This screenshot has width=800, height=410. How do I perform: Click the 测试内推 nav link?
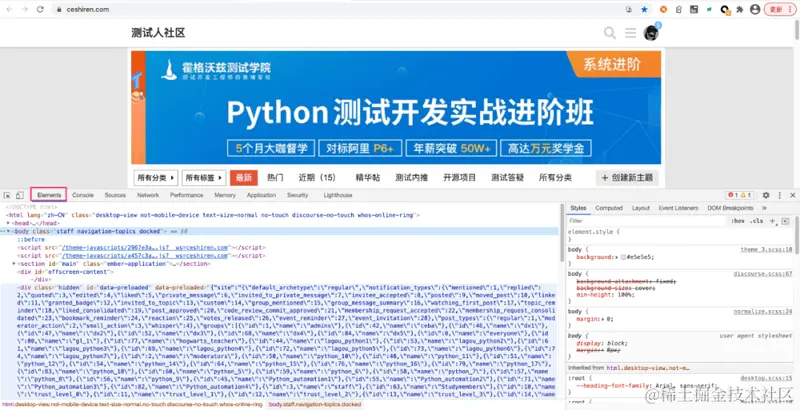pyautogui.click(x=412, y=178)
